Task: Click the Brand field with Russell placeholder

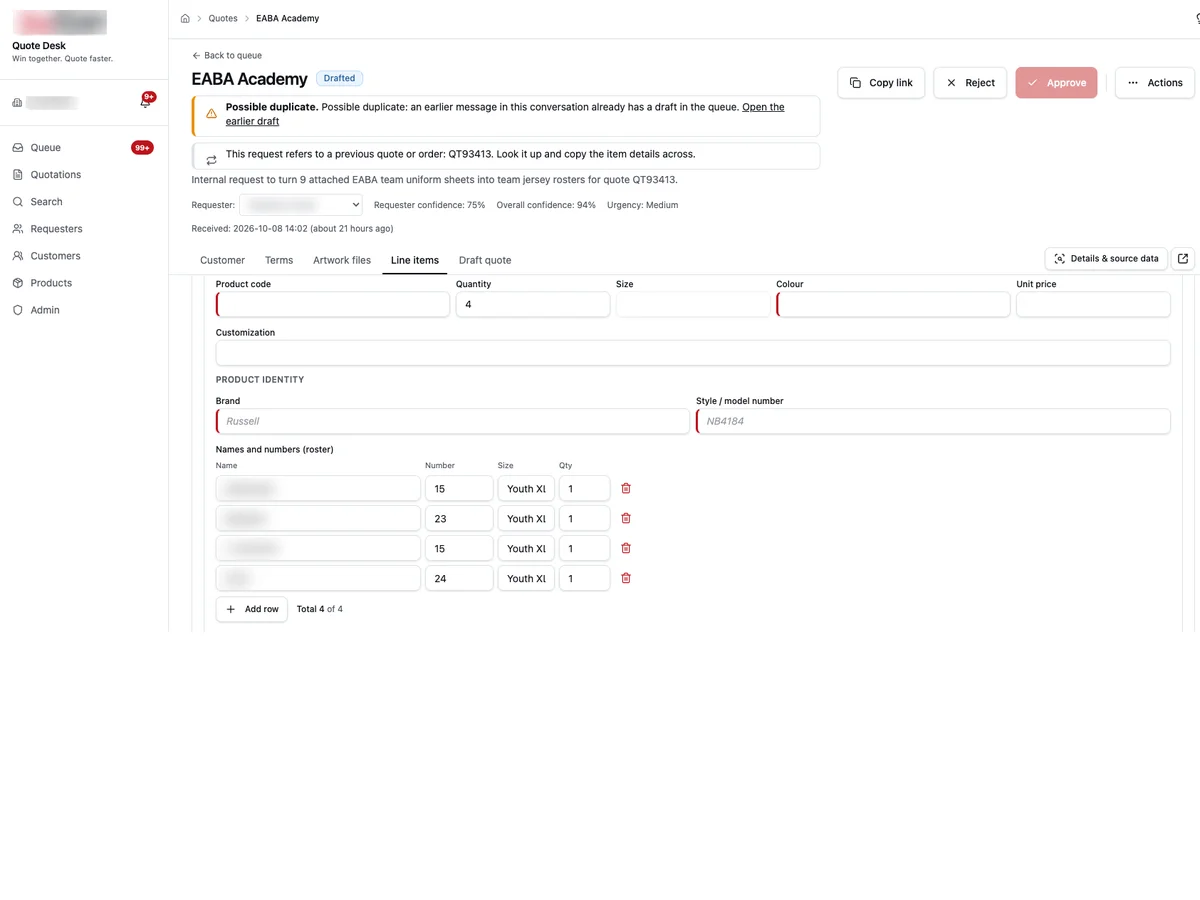Action: 453,421
